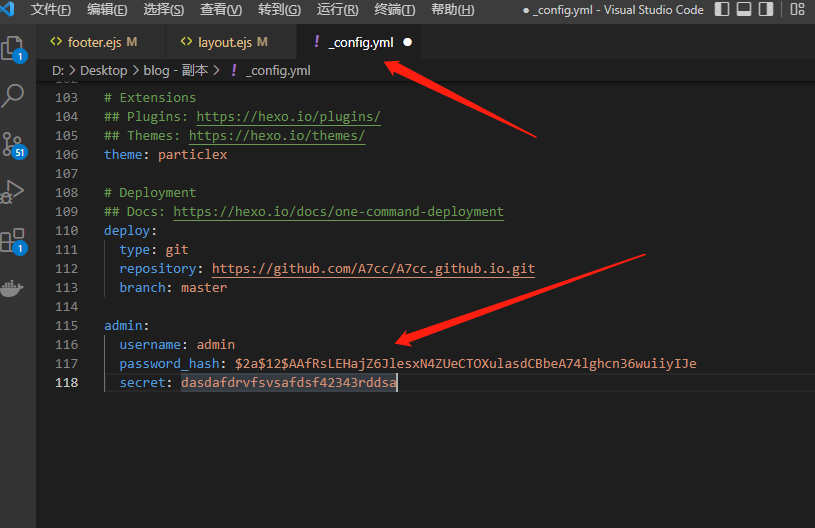Open the A7cc.github.io.git repository link

point(373,269)
